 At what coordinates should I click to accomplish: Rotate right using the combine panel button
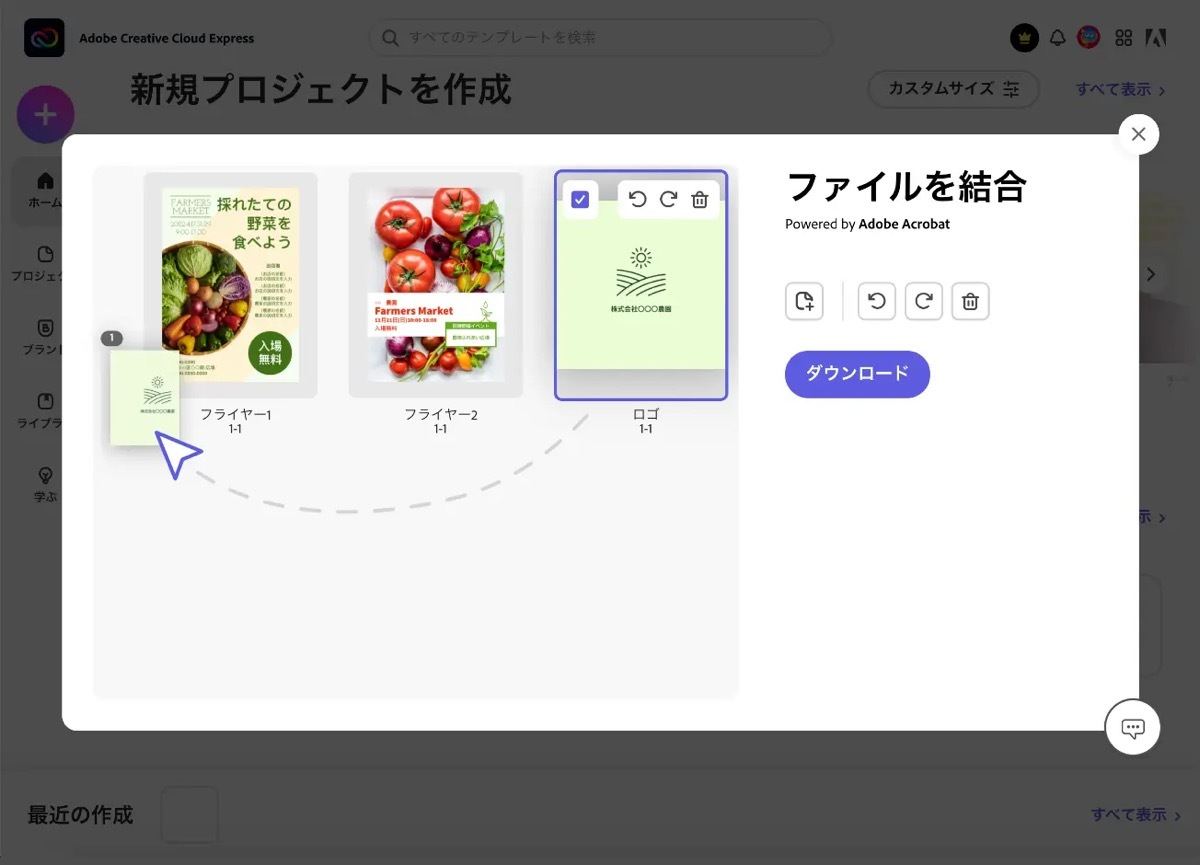tap(923, 301)
